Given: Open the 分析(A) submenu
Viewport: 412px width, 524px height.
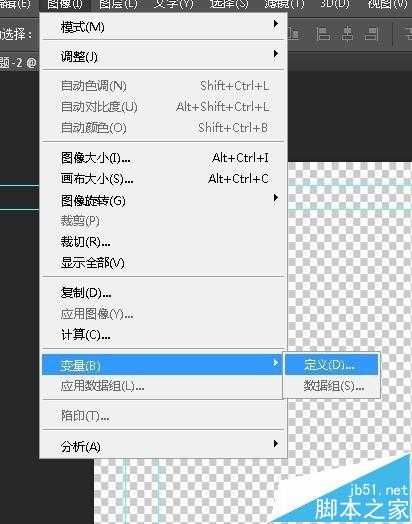Looking at the screenshot, I should [163, 446].
